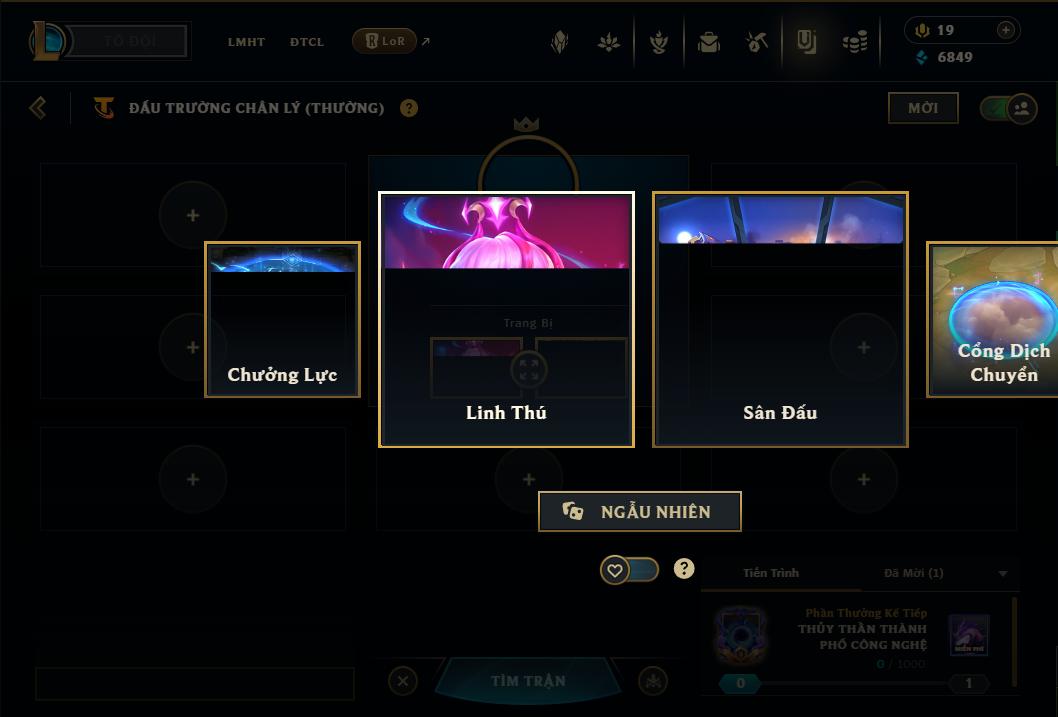This screenshot has height=717, width=1058.
Task: Click the plus icon to buy RP
Action: tap(1005, 30)
